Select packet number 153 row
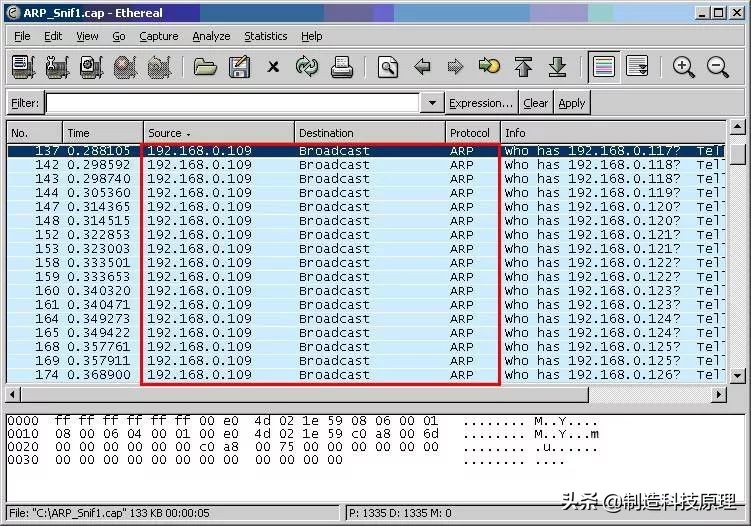The height and width of the screenshot is (526, 751). click(366, 249)
